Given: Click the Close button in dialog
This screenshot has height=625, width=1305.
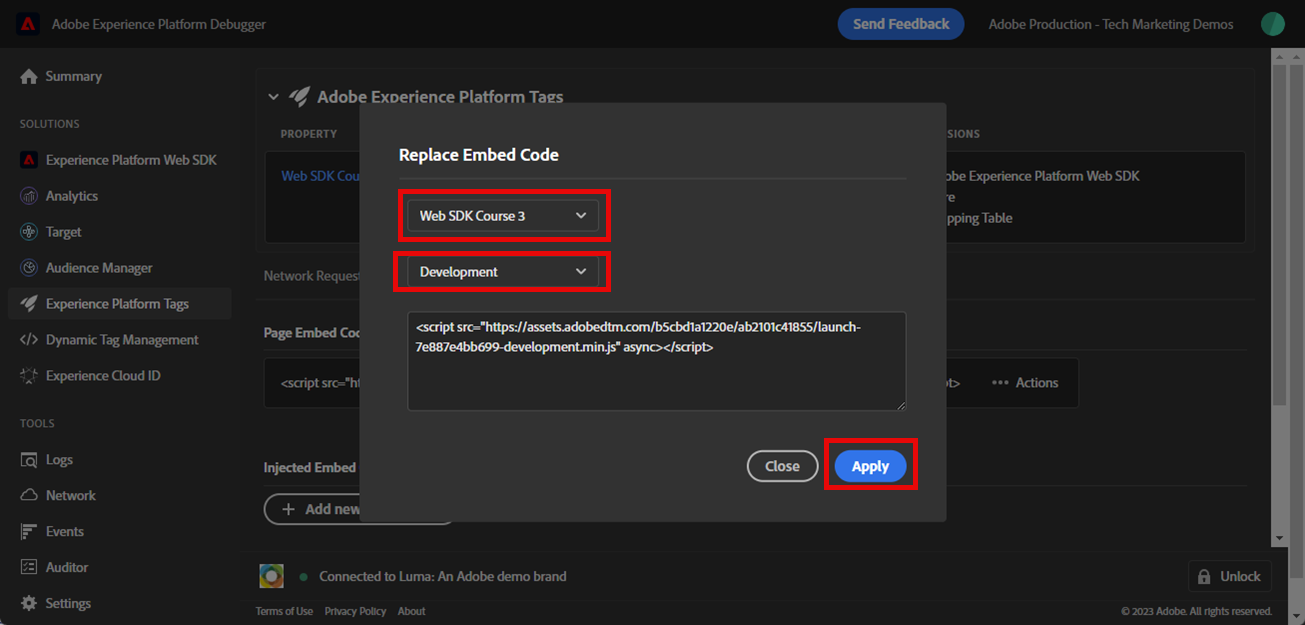Looking at the screenshot, I should pos(782,466).
